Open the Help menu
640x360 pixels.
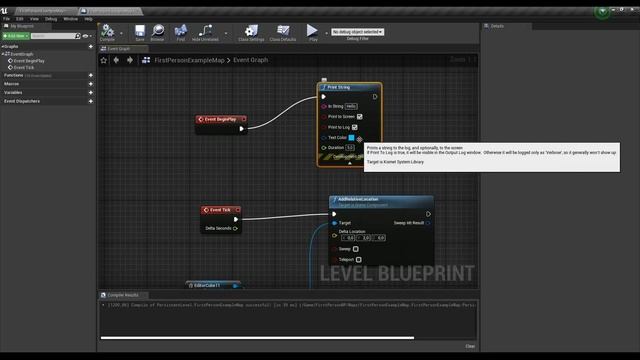click(88, 19)
